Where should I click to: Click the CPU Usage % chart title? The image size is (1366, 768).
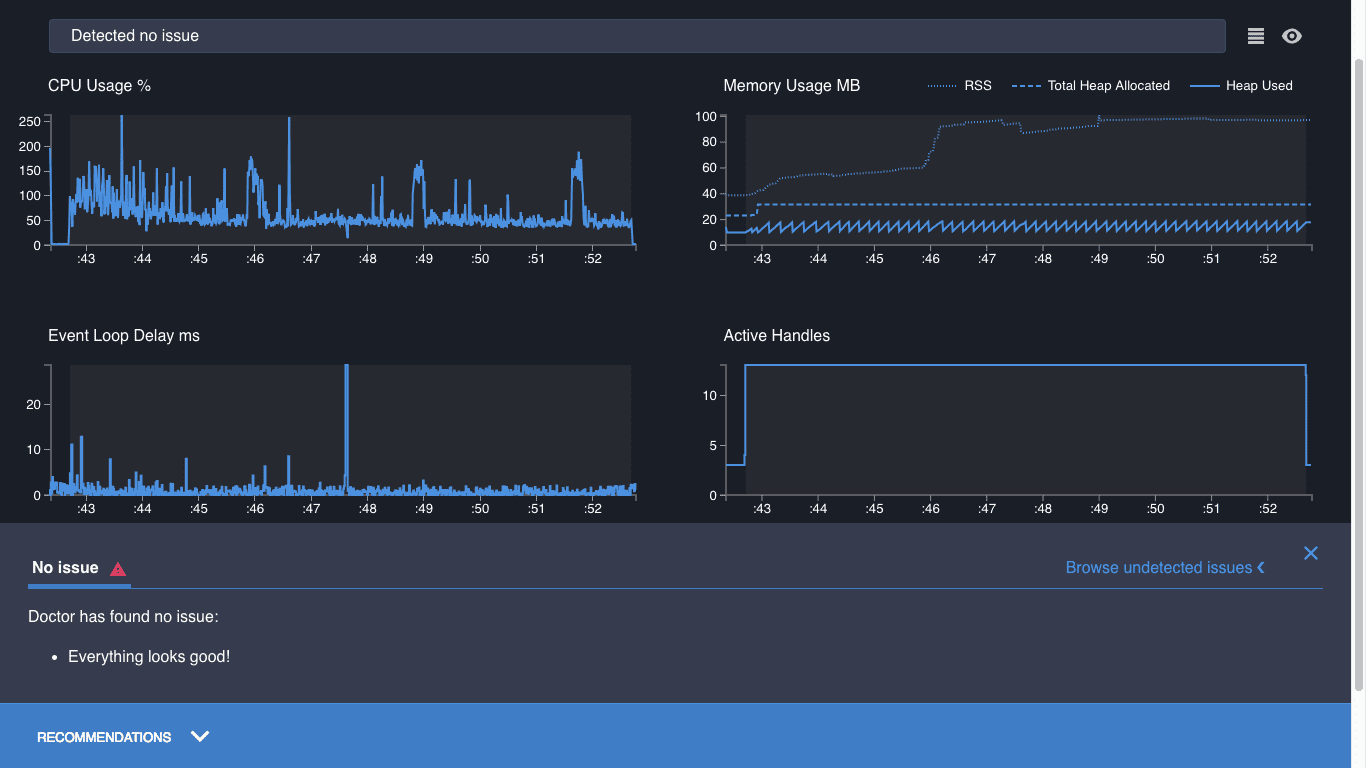[x=99, y=86]
